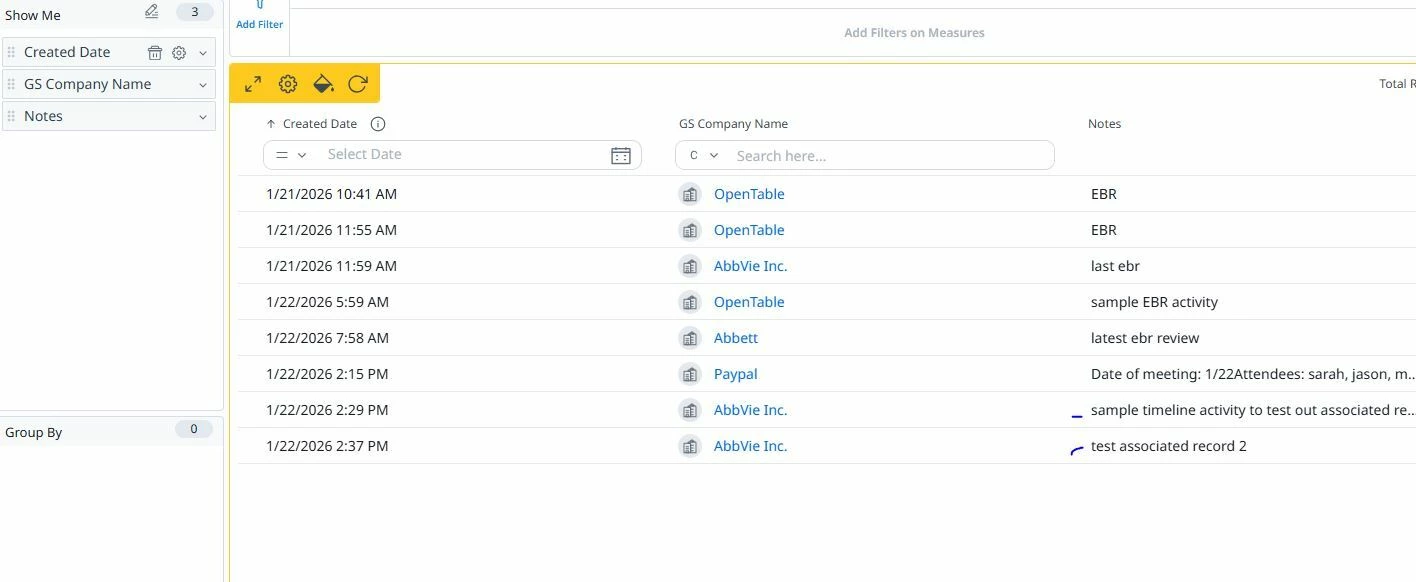This screenshot has width=1416, height=582.
Task: Open OpenTable link in 5:59 AM row
Action: [x=749, y=302]
